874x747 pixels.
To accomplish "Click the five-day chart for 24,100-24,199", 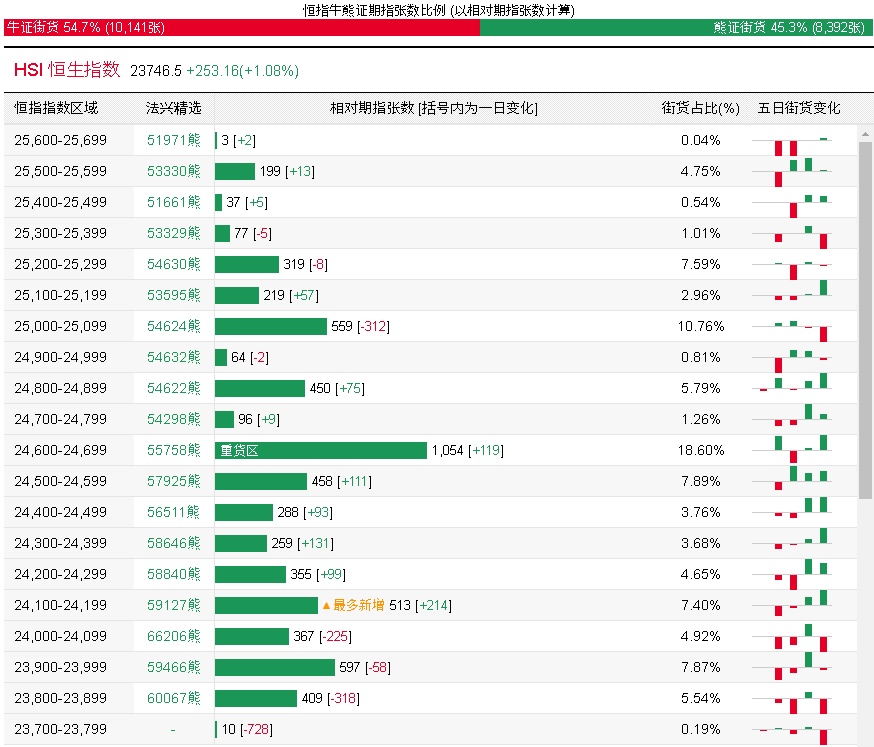I will point(792,604).
